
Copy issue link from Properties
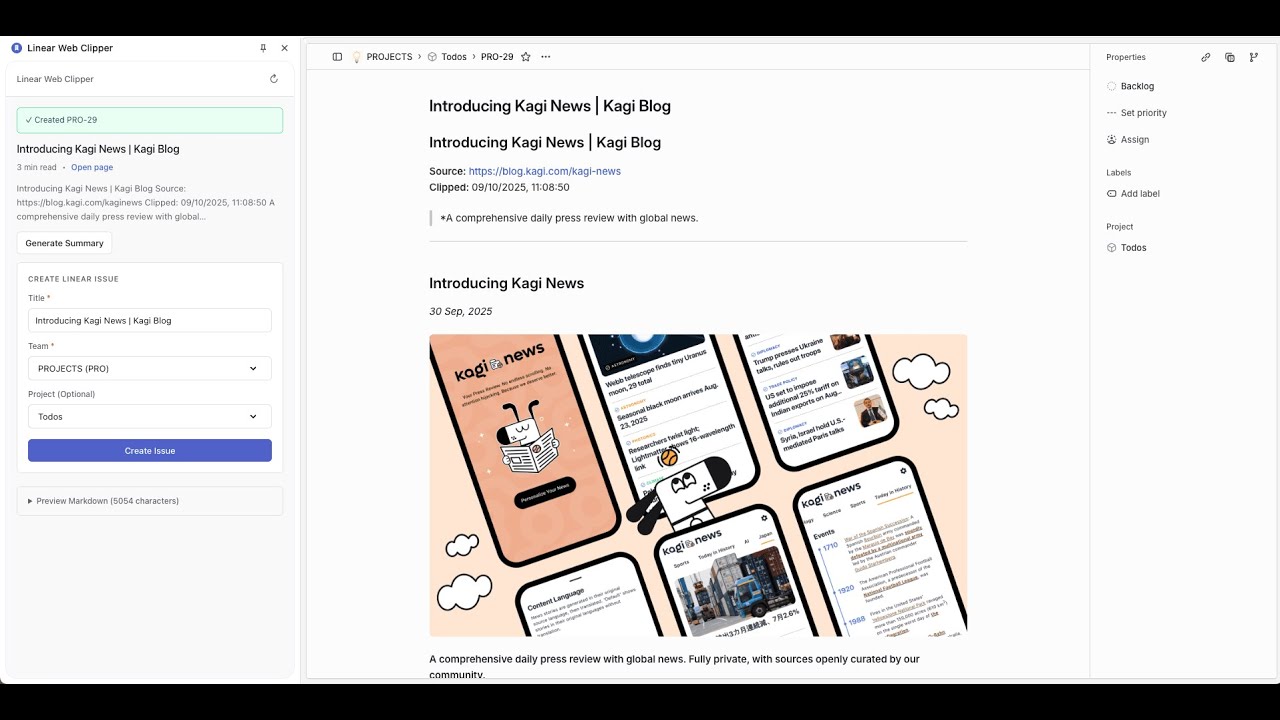tap(1206, 58)
